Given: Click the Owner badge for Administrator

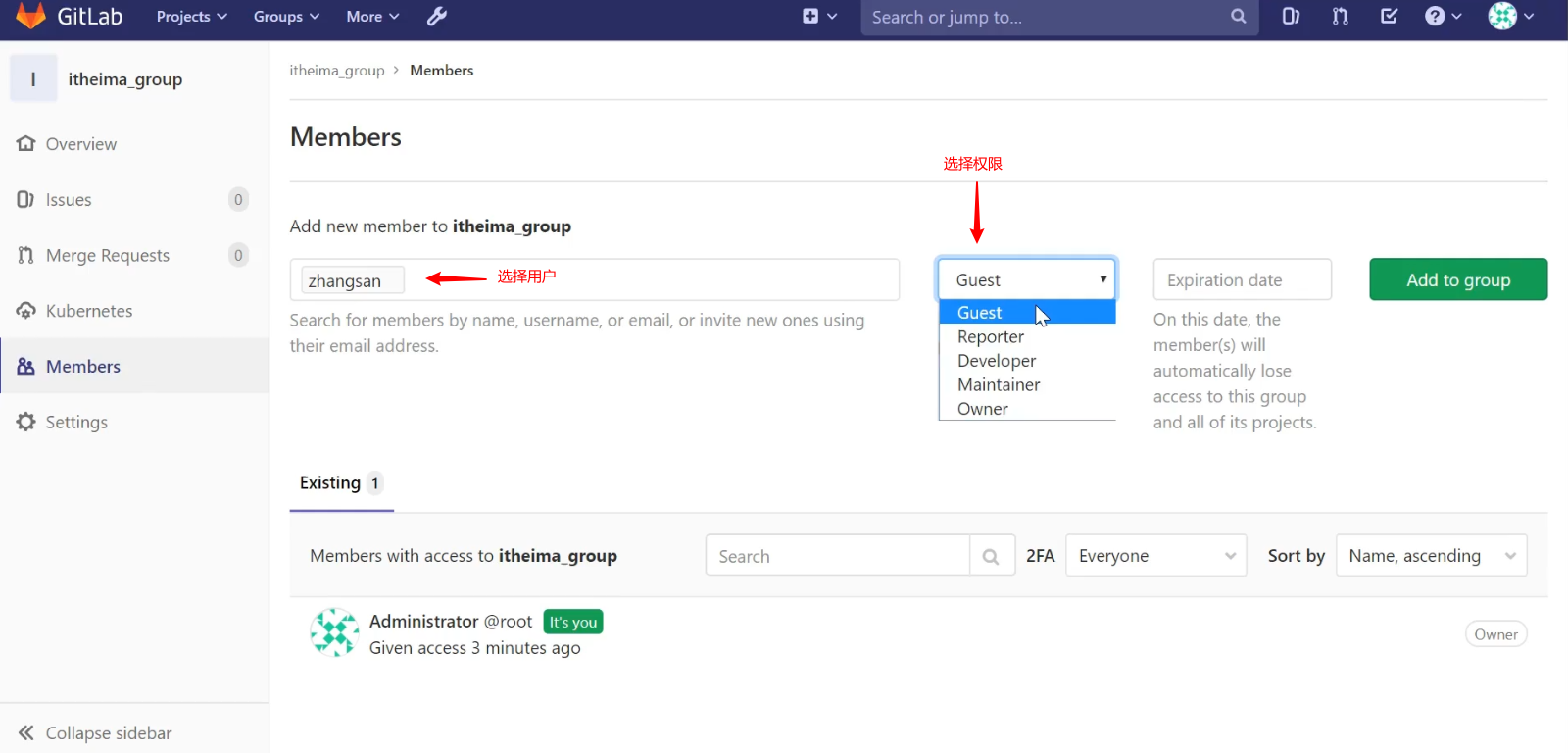Looking at the screenshot, I should [1496, 634].
